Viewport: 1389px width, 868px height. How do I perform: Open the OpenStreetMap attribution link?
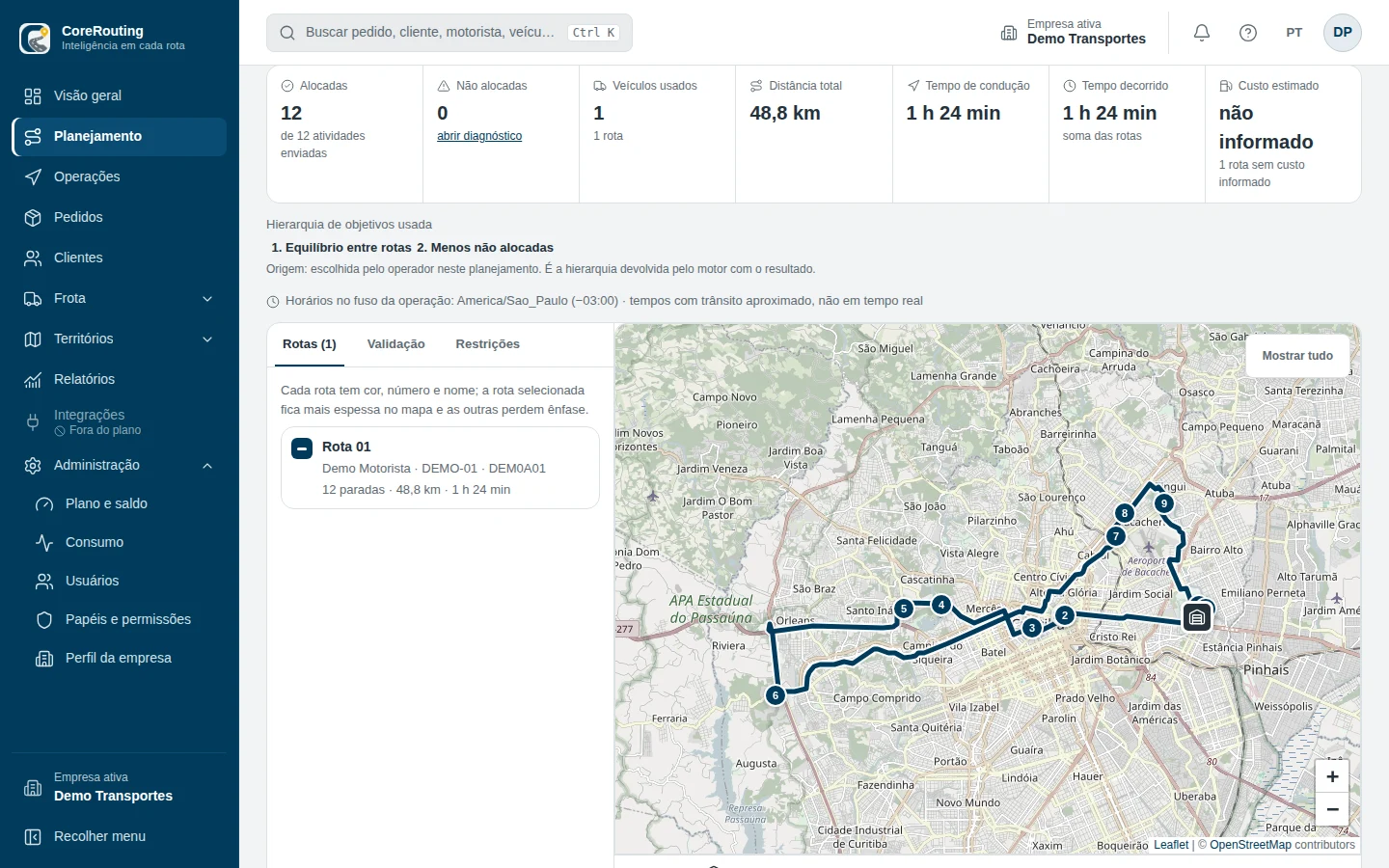pyautogui.click(x=1250, y=845)
